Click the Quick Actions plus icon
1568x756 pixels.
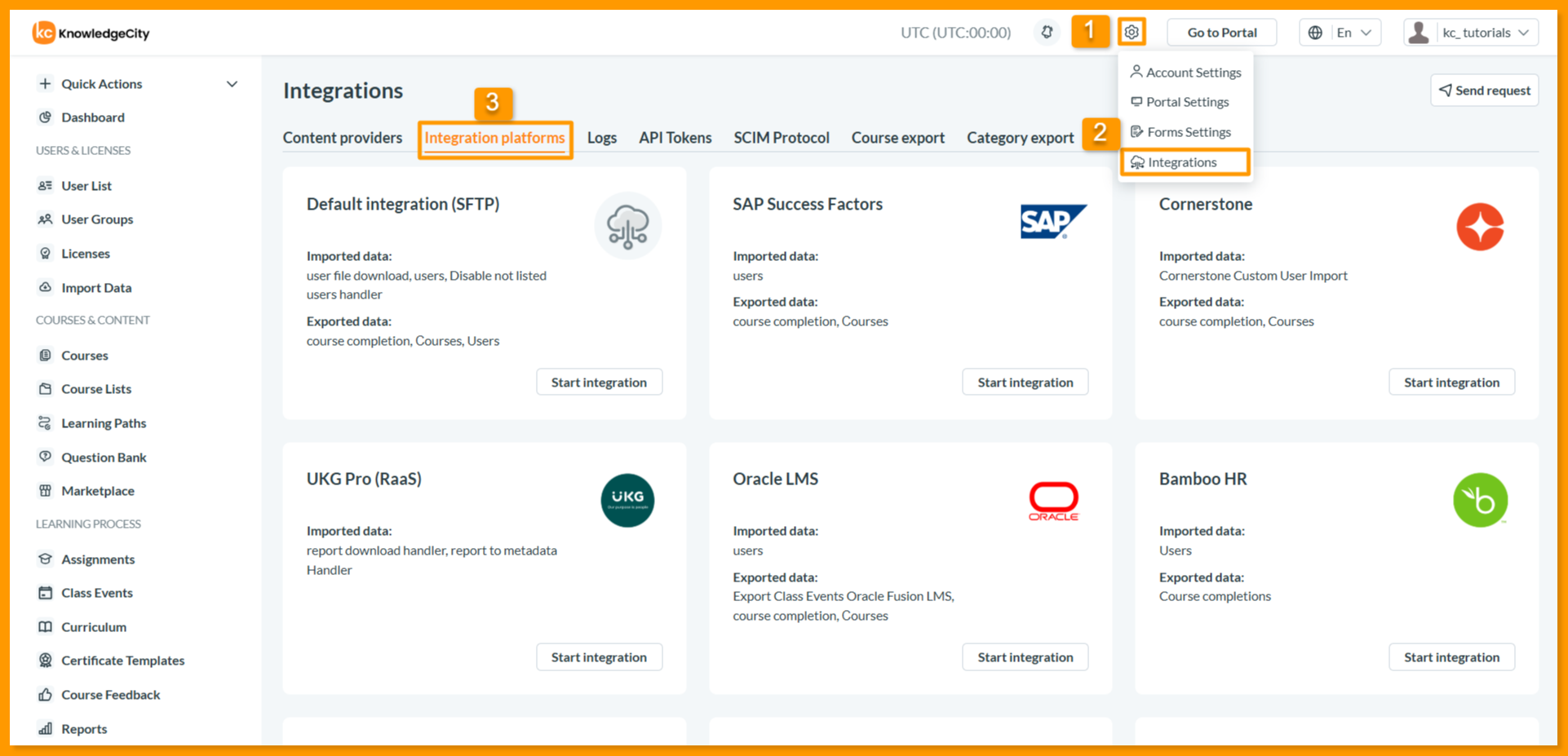coord(45,84)
